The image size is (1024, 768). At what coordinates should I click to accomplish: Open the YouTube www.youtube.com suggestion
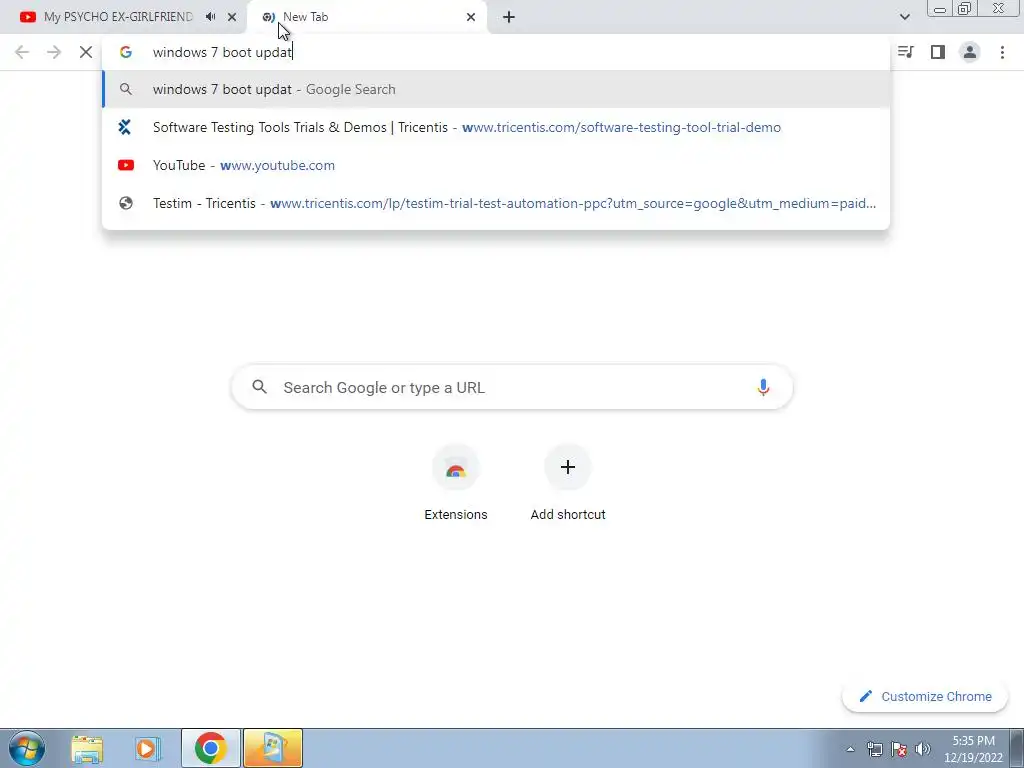pyautogui.click(x=496, y=165)
